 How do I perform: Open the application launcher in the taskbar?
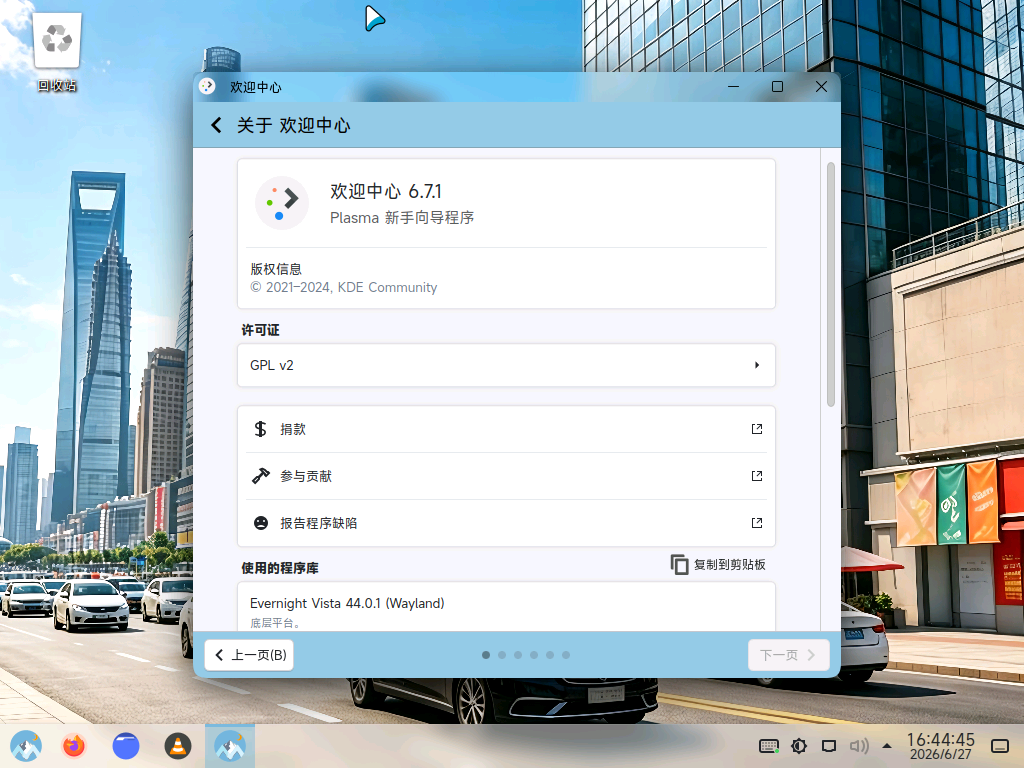[x=26, y=746]
